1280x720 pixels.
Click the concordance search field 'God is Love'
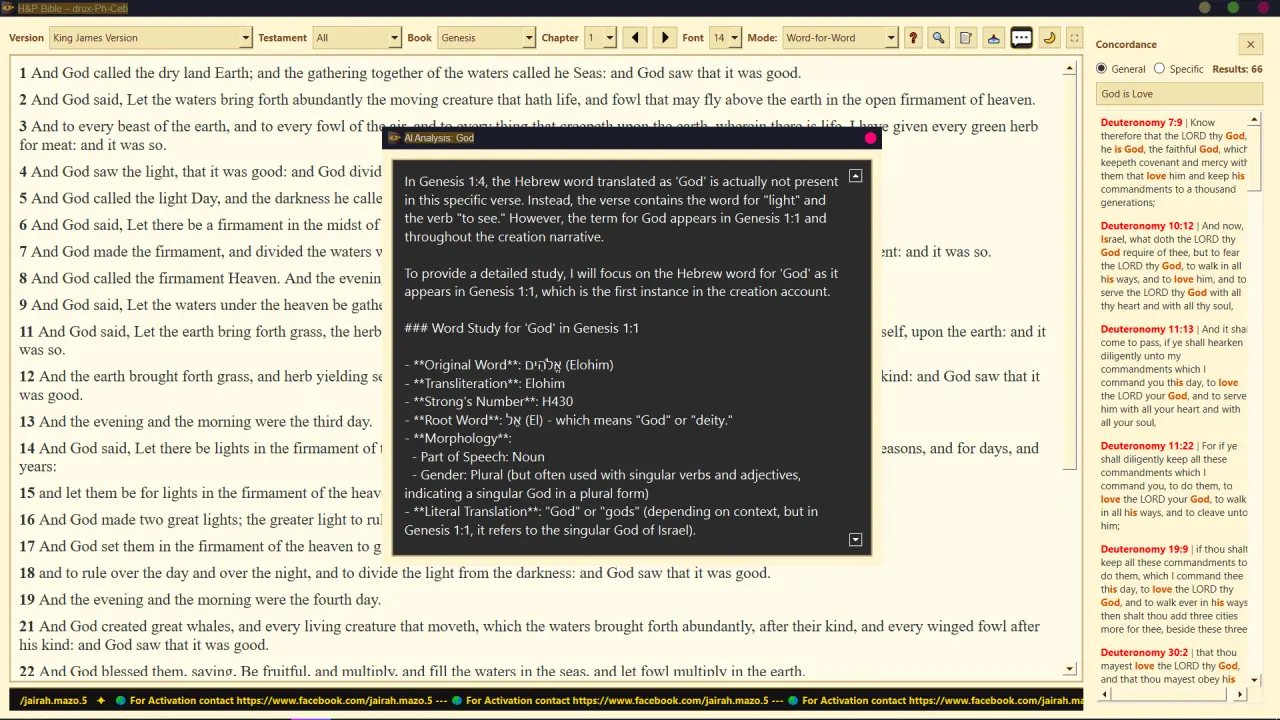point(1179,94)
